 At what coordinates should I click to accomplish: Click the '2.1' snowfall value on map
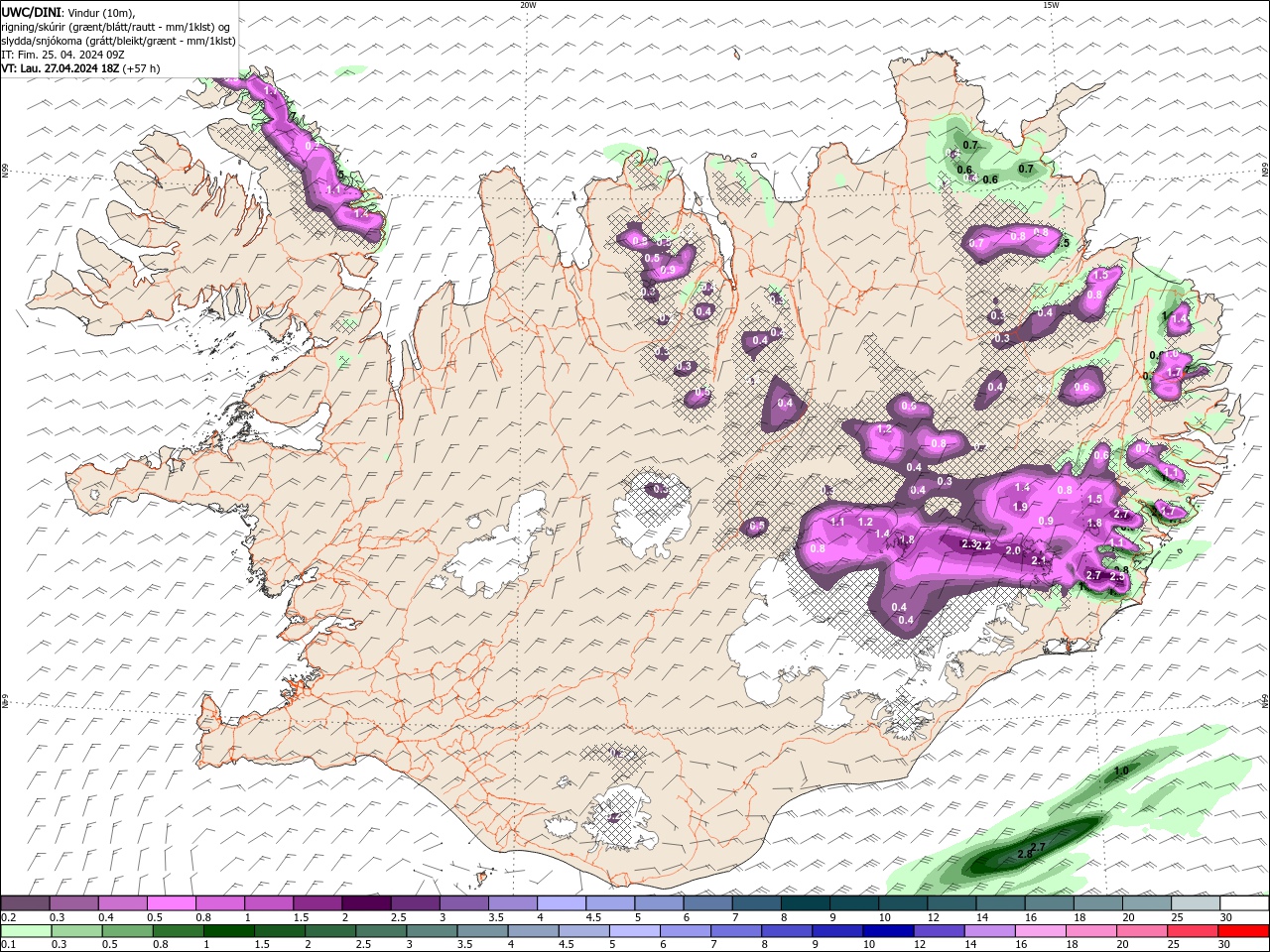pyautogui.click(x=1039, y=560)
